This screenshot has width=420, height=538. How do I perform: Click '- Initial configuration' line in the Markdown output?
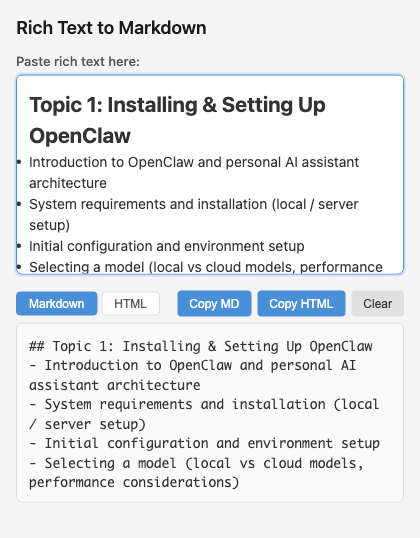(x=205, y=443)
